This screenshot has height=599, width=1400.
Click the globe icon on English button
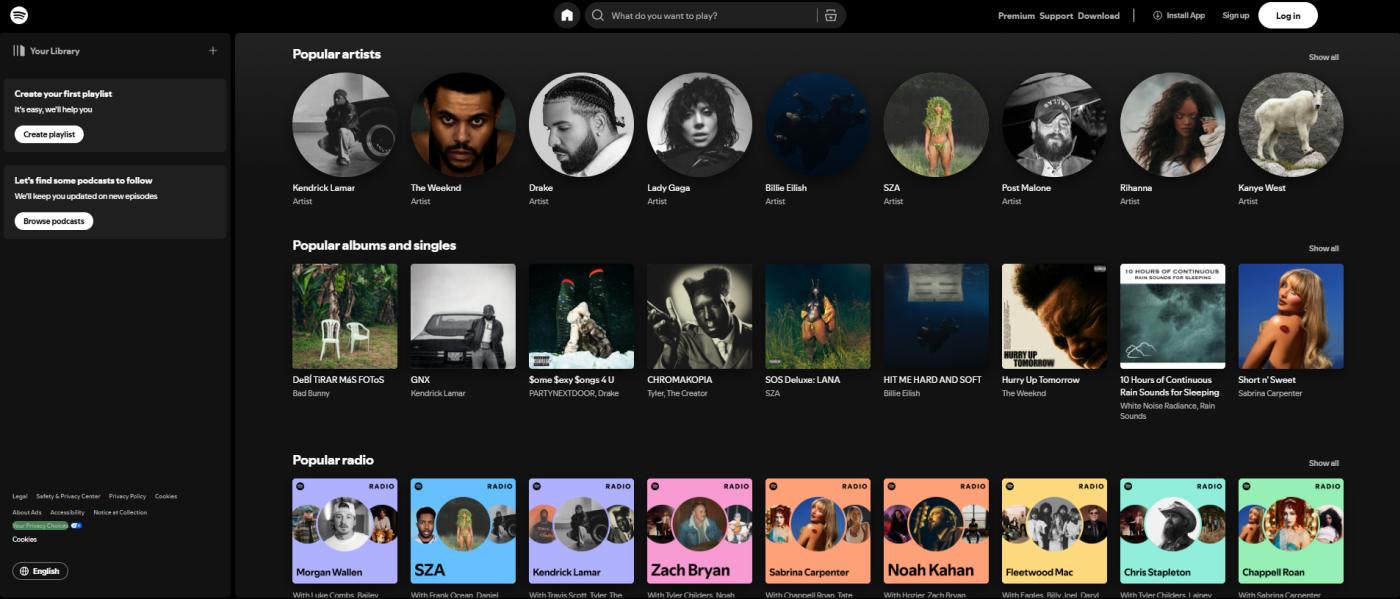click(24, 571)
